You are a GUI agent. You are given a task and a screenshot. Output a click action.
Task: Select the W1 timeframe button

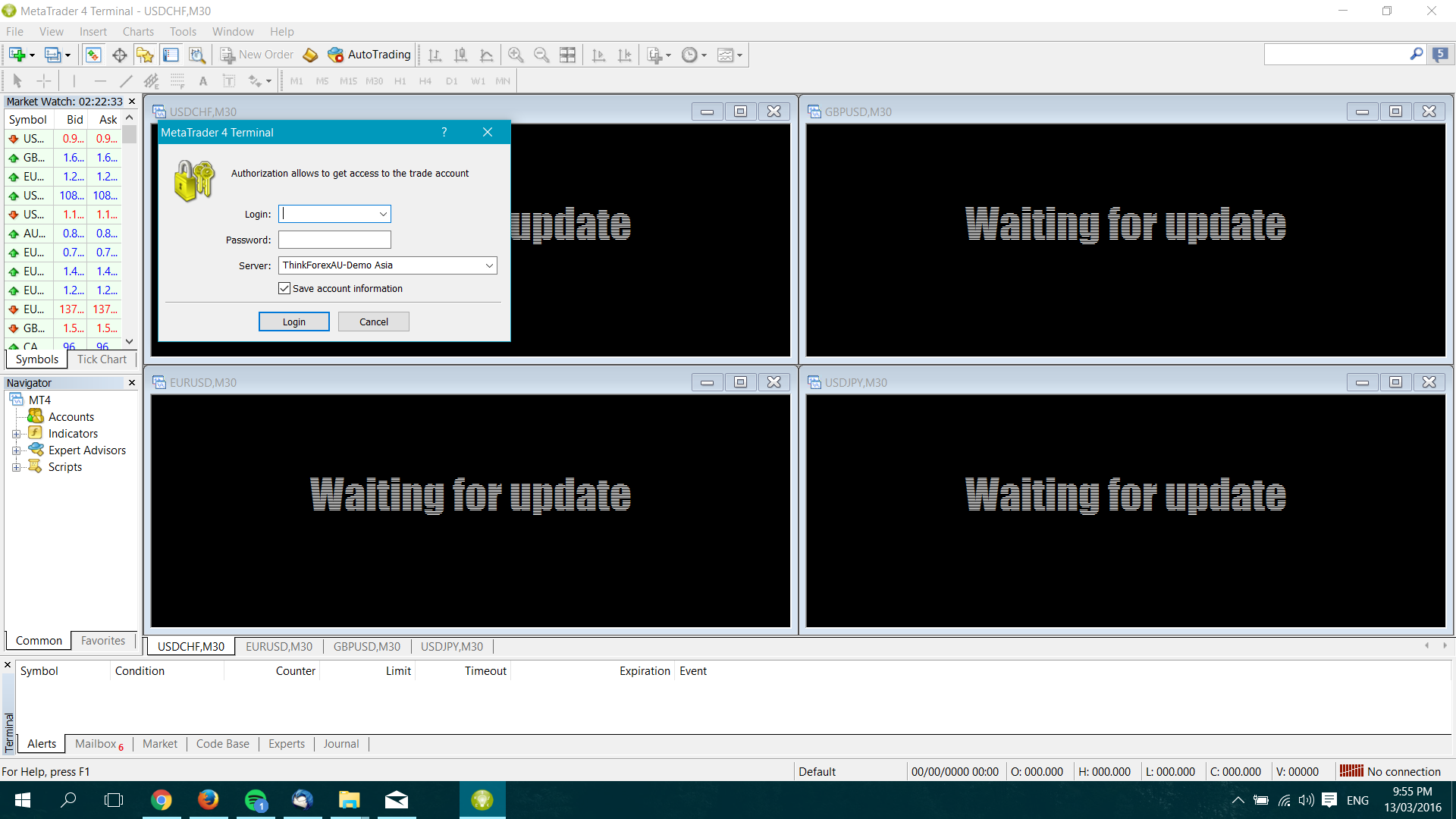click(x=478, y=81)
